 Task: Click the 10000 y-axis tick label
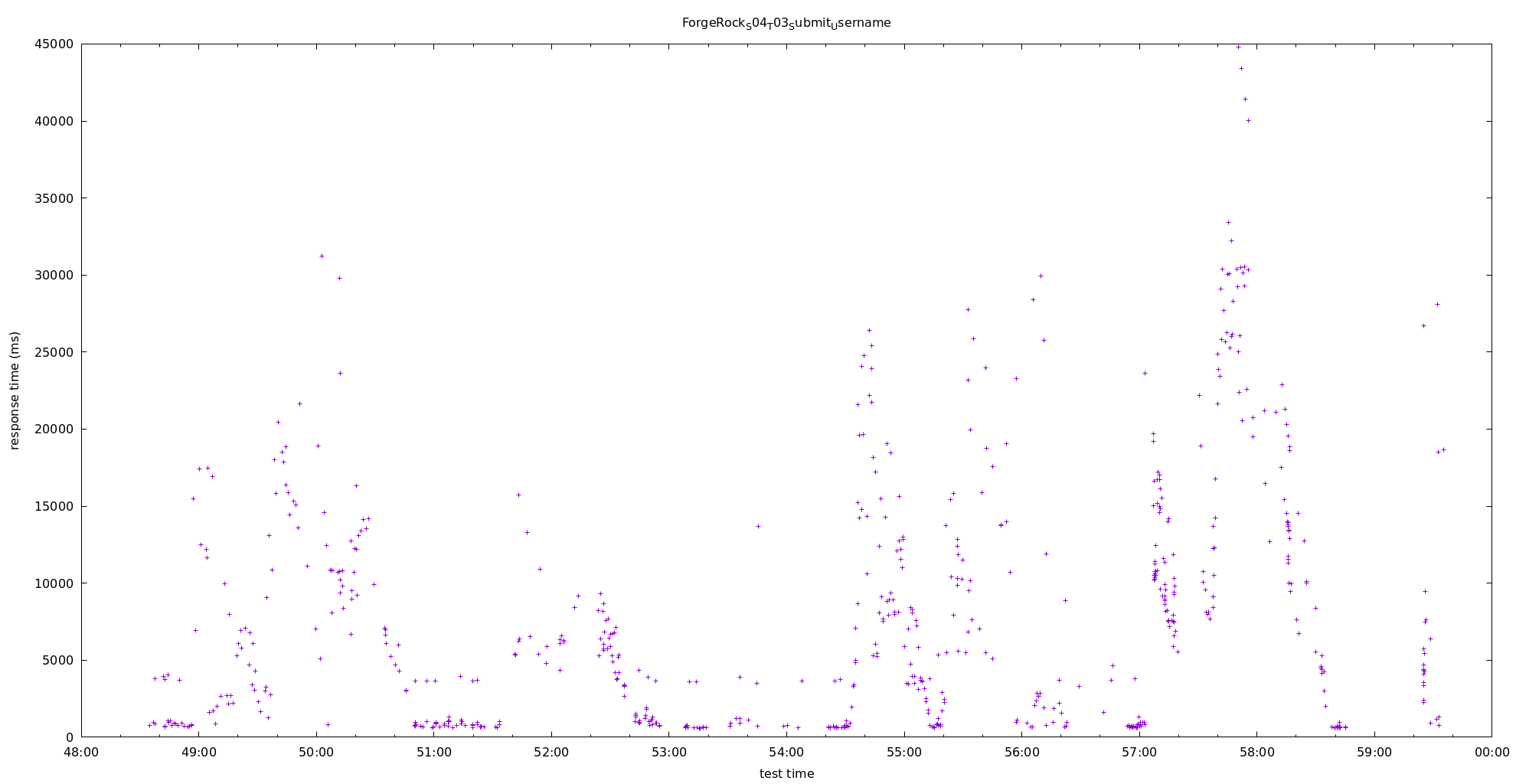[54, 583]
